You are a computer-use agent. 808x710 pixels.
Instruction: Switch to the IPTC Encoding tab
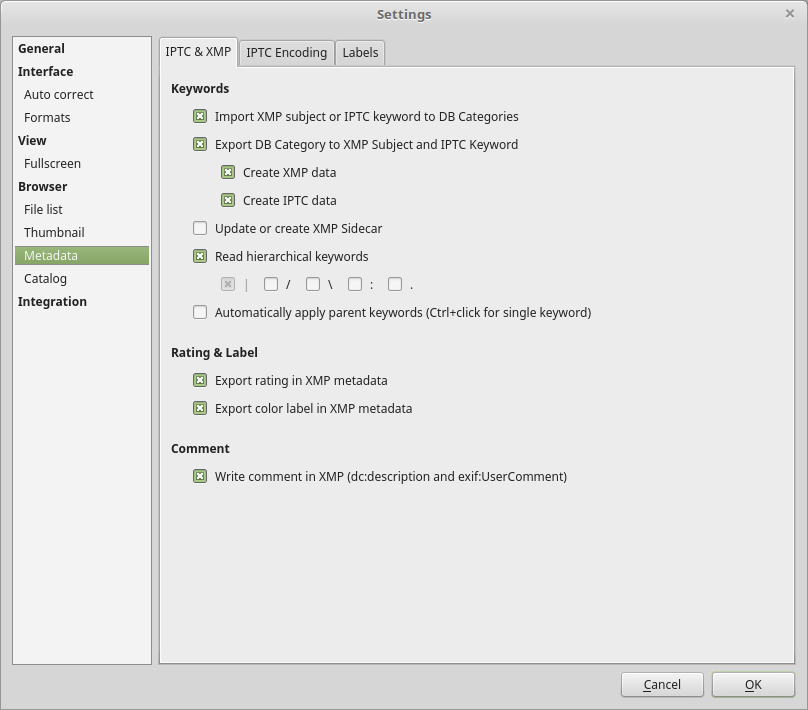pyautogui.click(x=286, y=53)
